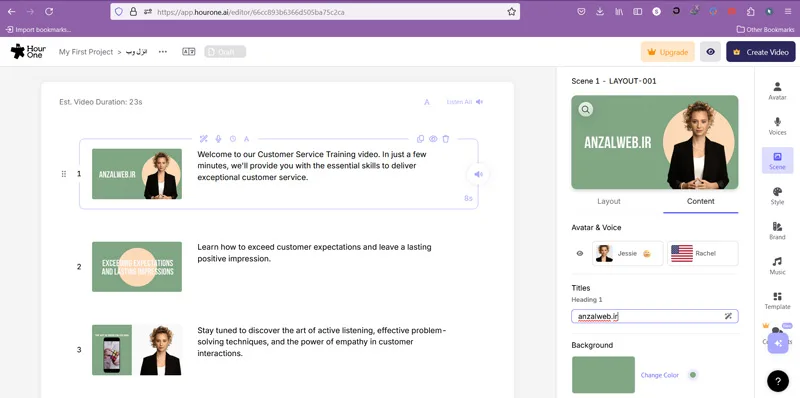The height and width of the screenshot is (398, 800).
Task: Open the Music sidebar panel
Action: pyautogui.click(x=777, y=265)
